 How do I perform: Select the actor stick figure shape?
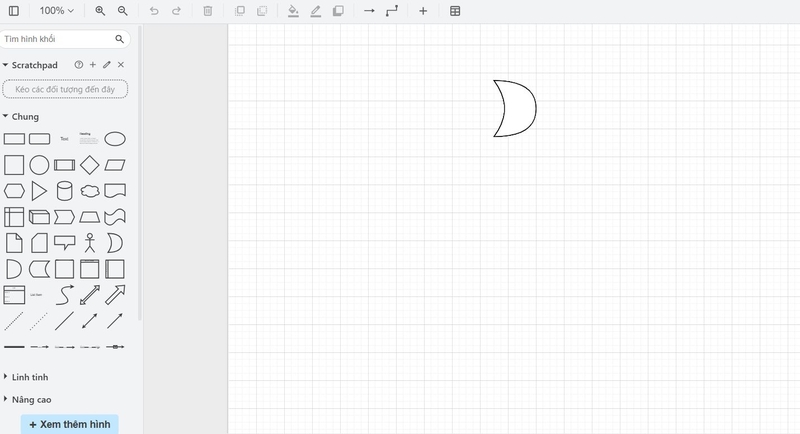(90, 243)
